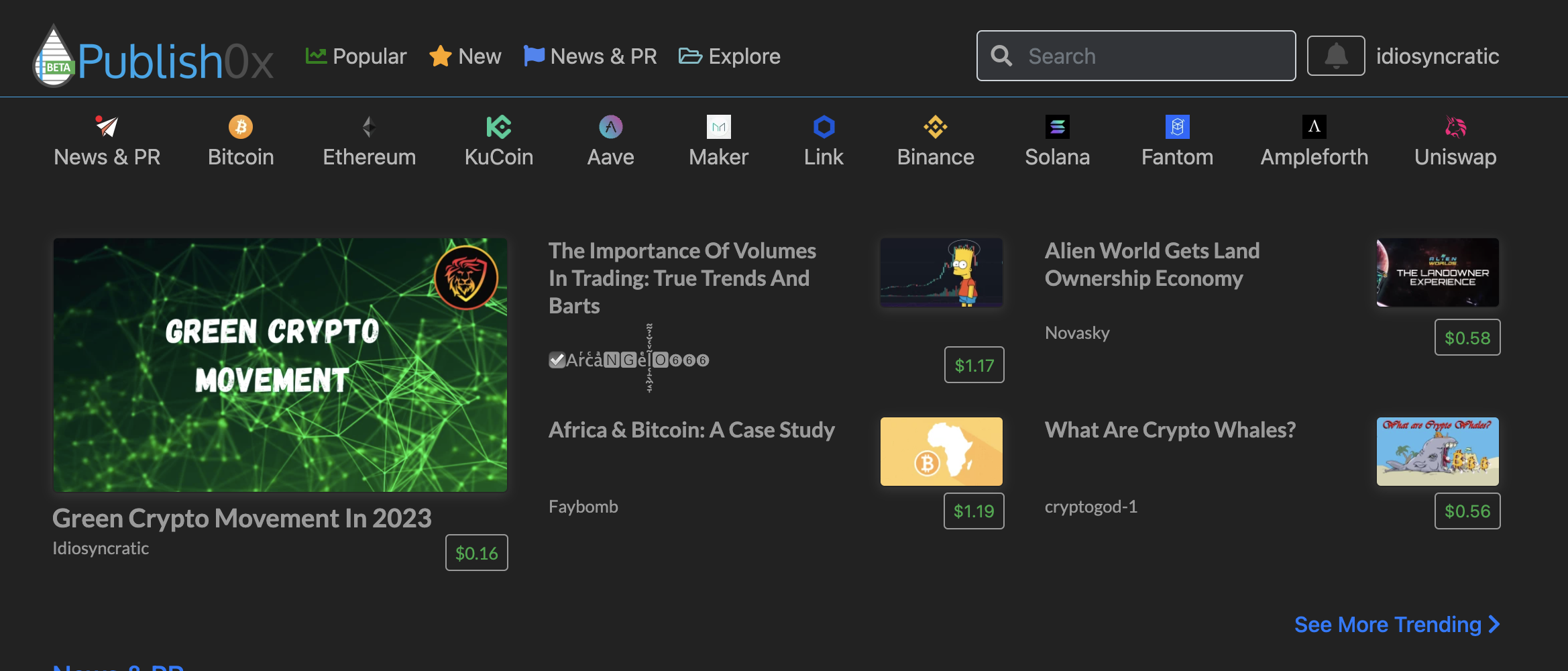
Task: Click the search magnifying glass icon
Action: click(x=1002, y=56)
